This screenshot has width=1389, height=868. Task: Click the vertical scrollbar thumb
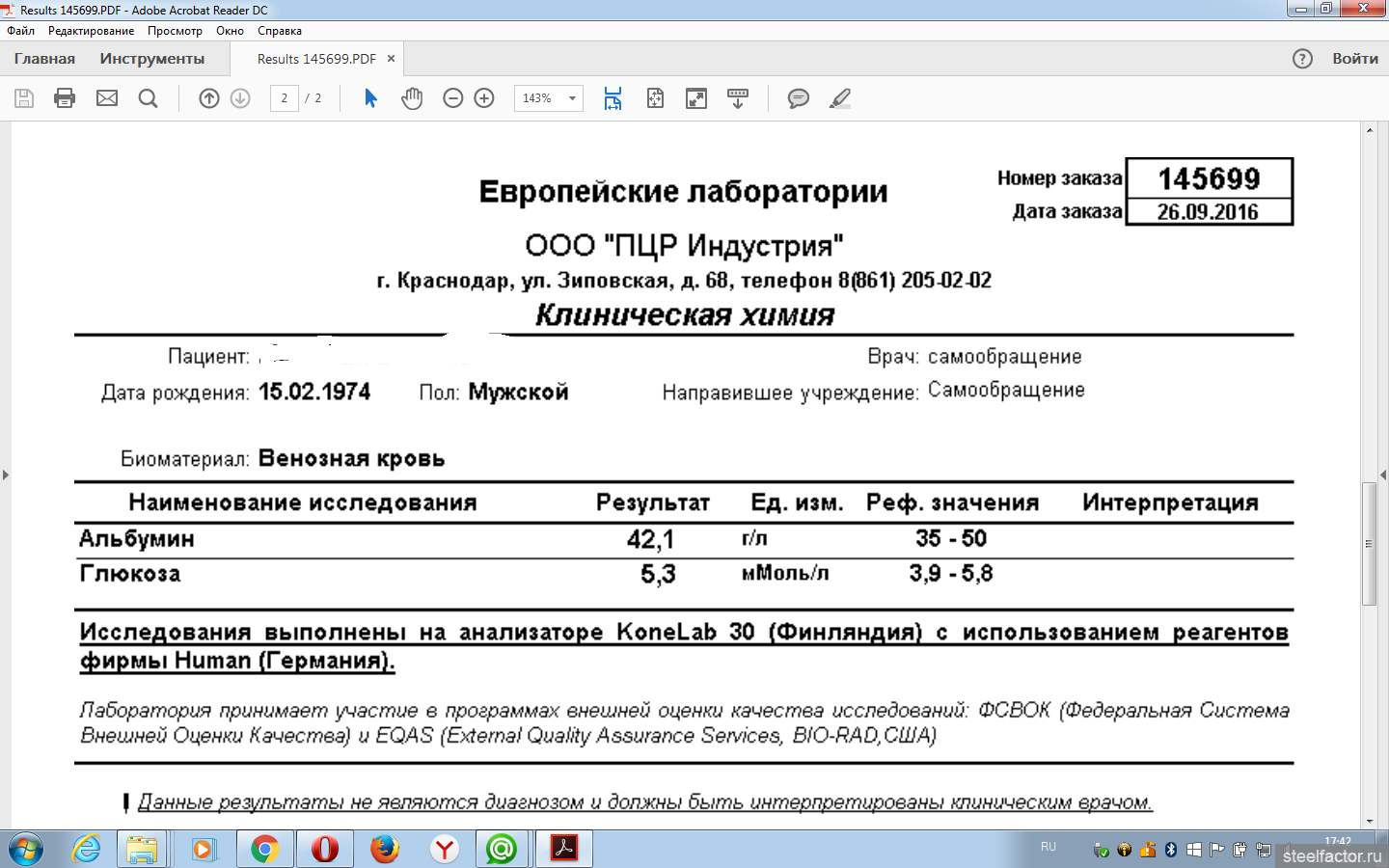[1370, 543]
